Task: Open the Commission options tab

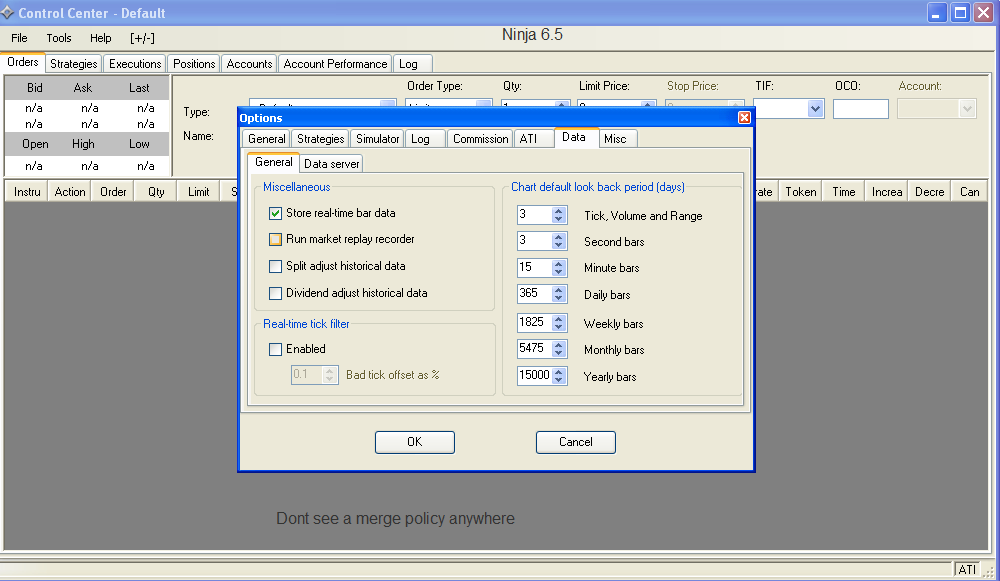Action: click(480, 138)
